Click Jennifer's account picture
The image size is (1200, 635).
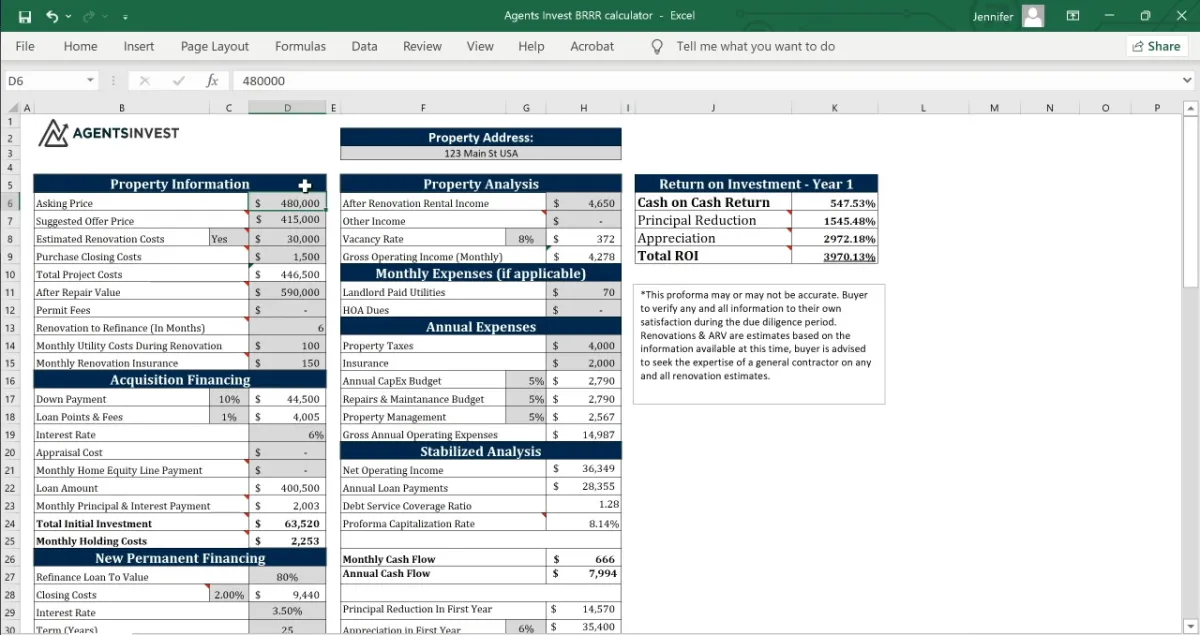click(1034, 16)
